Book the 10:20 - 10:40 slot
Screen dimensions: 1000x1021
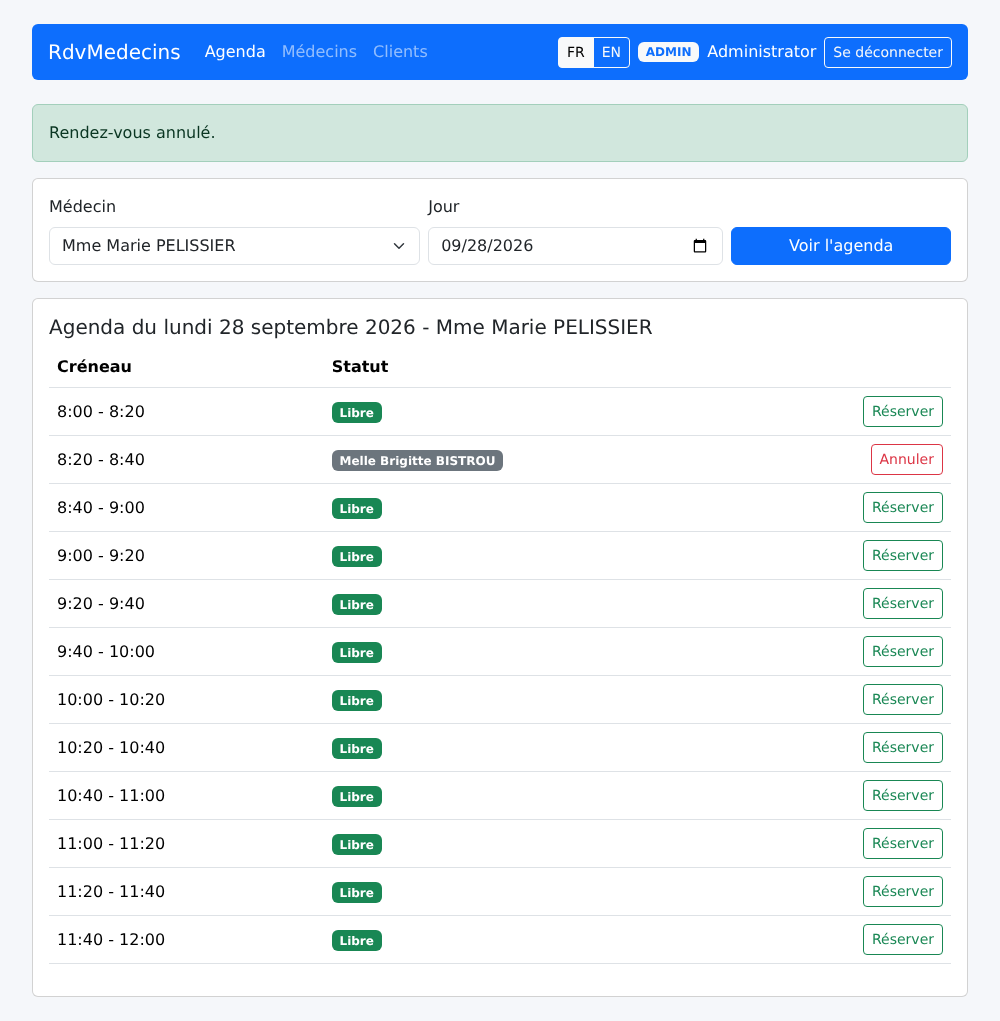click(903, 748)
